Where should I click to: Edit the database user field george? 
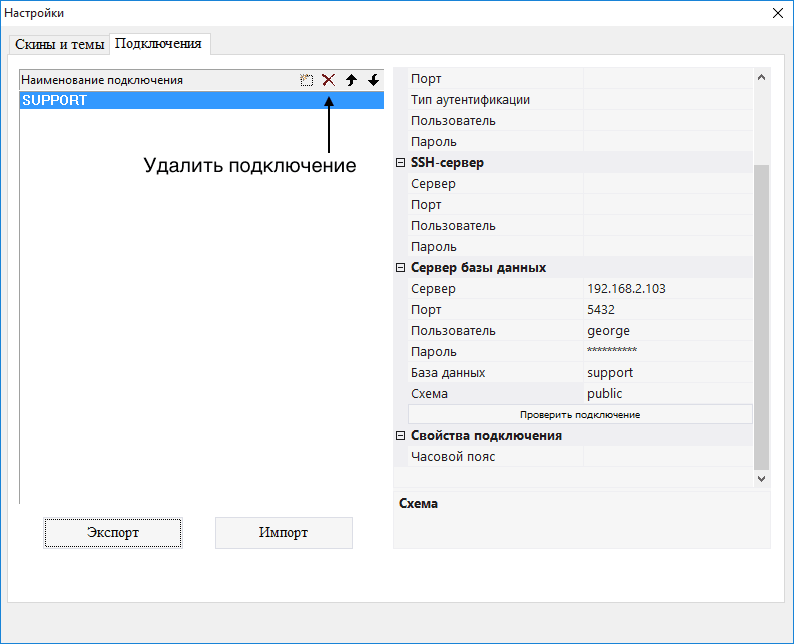point(667,331)
